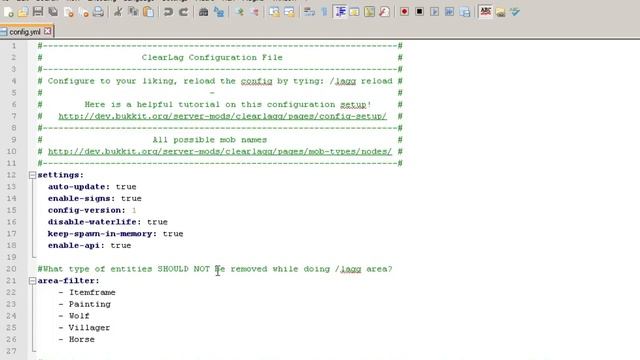Click the '- Villager' list entry
The width and height of the screenshot is (640, 360).
tap(84, 328)
